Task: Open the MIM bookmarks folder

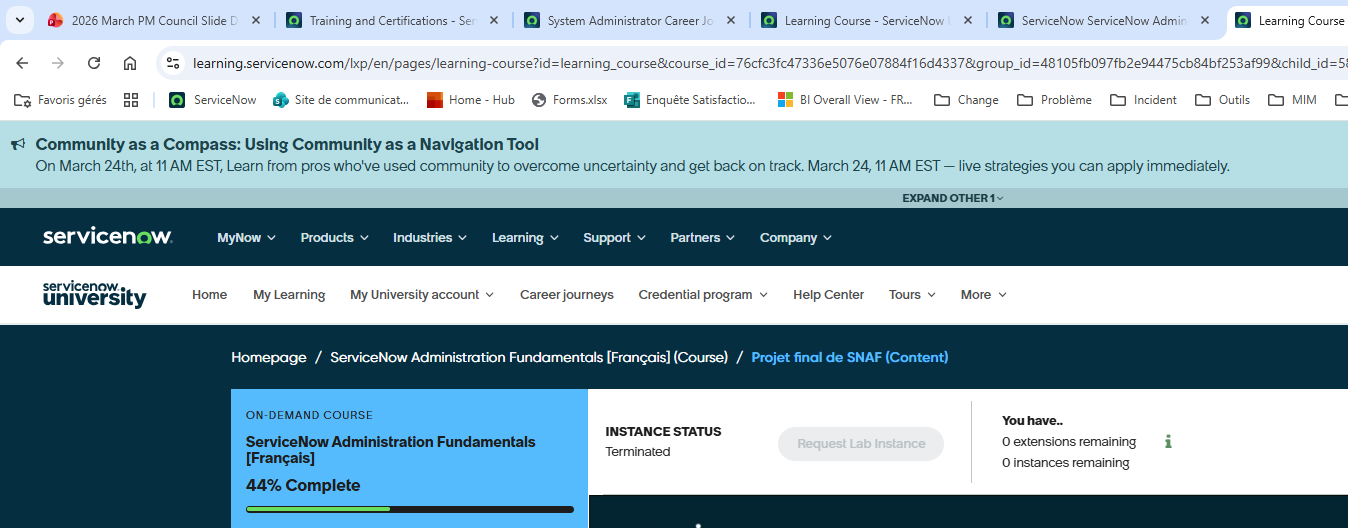Action: (x=1292, y=100)
